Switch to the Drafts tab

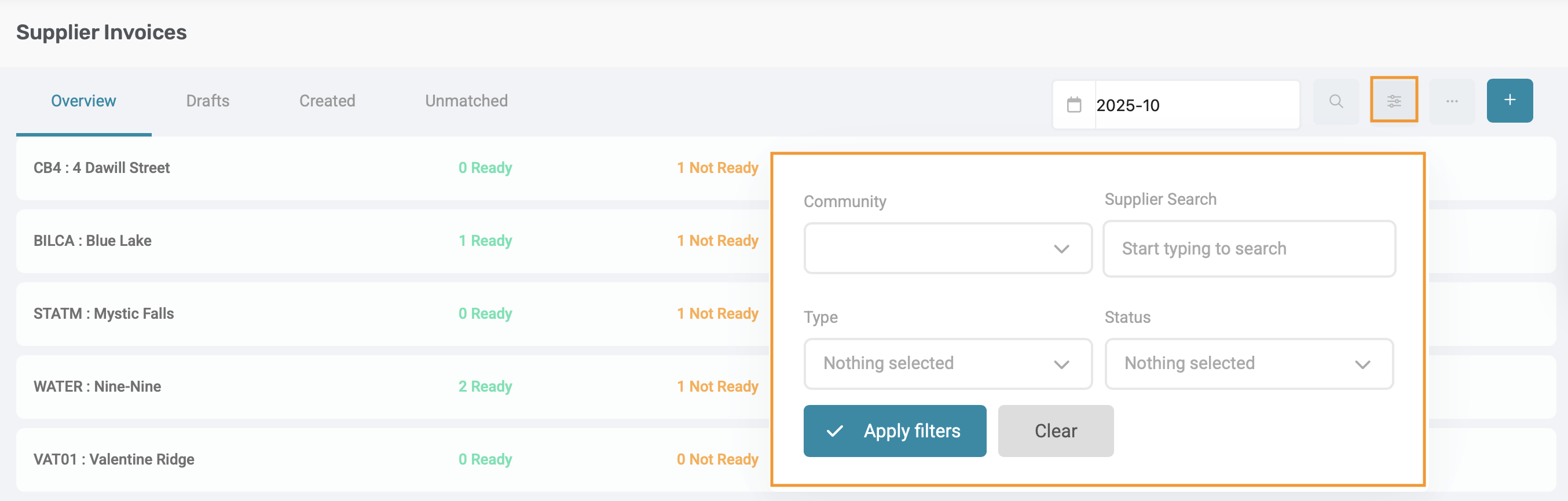207,101
